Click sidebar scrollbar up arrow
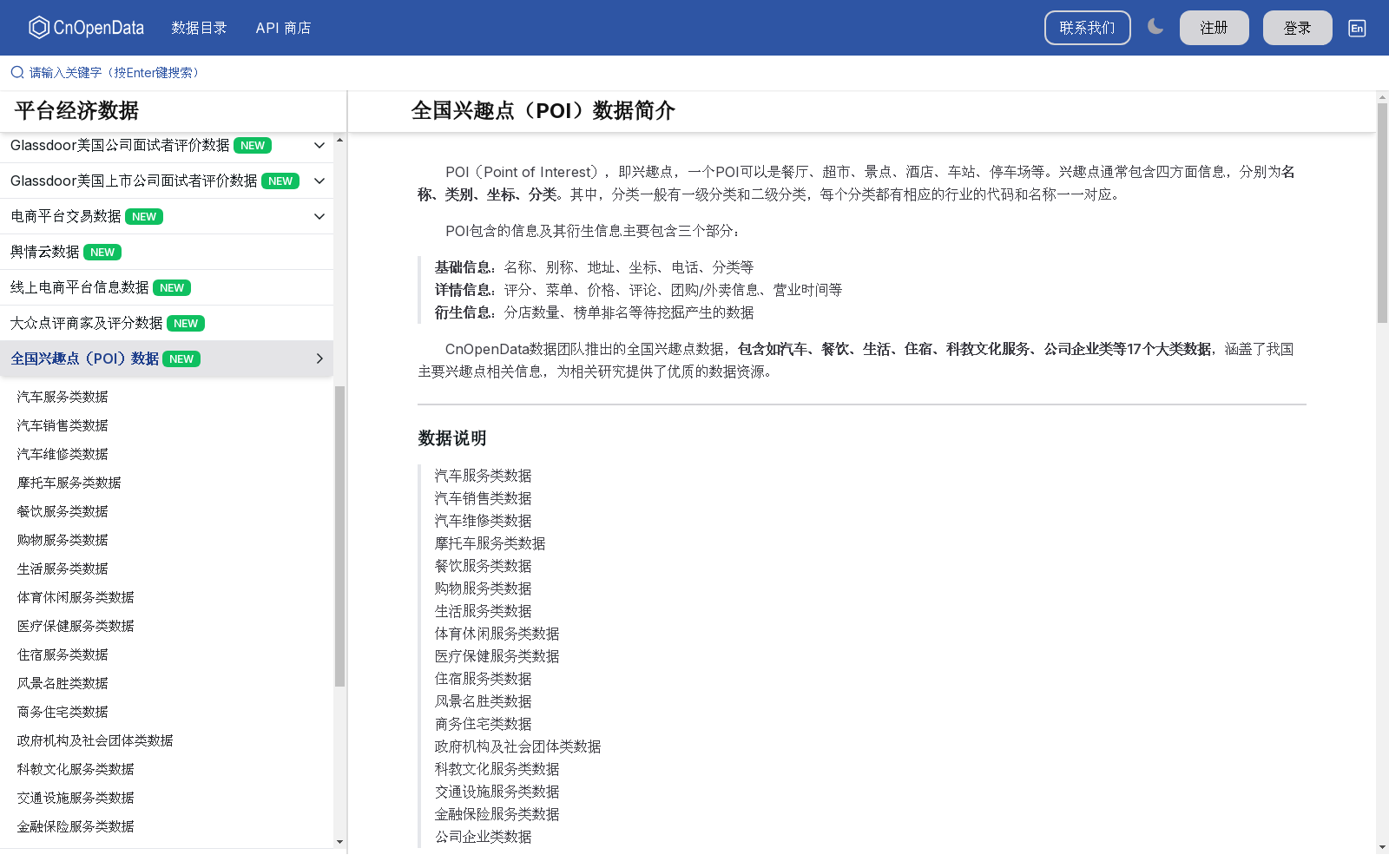This screenshot has width=1389, height=868. click(x=339, y=140)
